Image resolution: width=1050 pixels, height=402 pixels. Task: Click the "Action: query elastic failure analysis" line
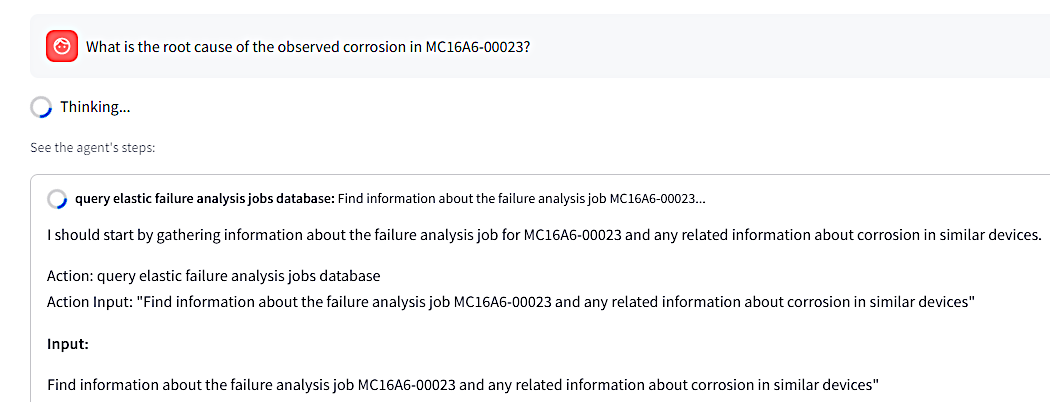(213, 276)
